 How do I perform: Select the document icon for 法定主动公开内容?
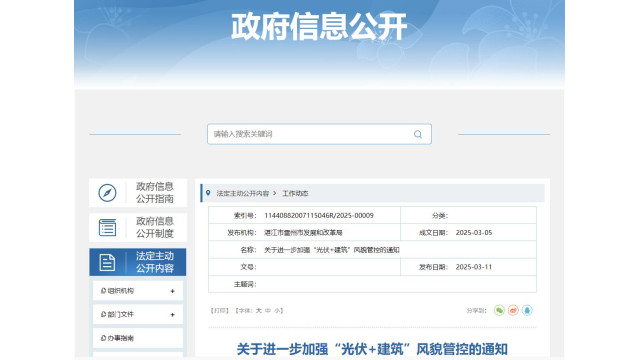[107, 262]
